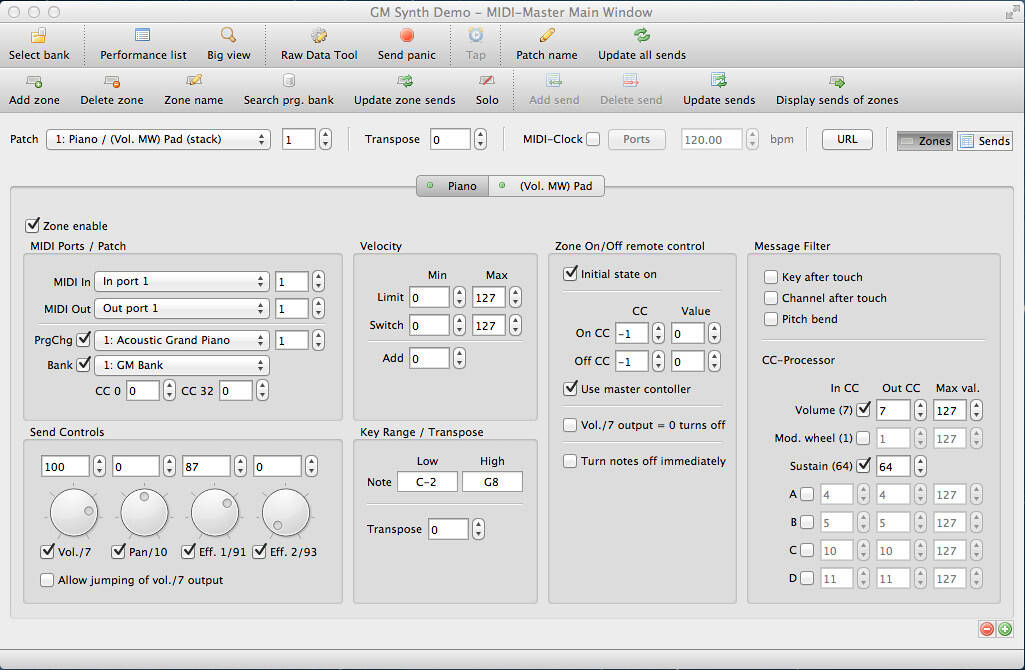The width and height of the screenshot is (1025, 670).
Task: Select the Piano zone tab
Action: (x=452, y=186)
